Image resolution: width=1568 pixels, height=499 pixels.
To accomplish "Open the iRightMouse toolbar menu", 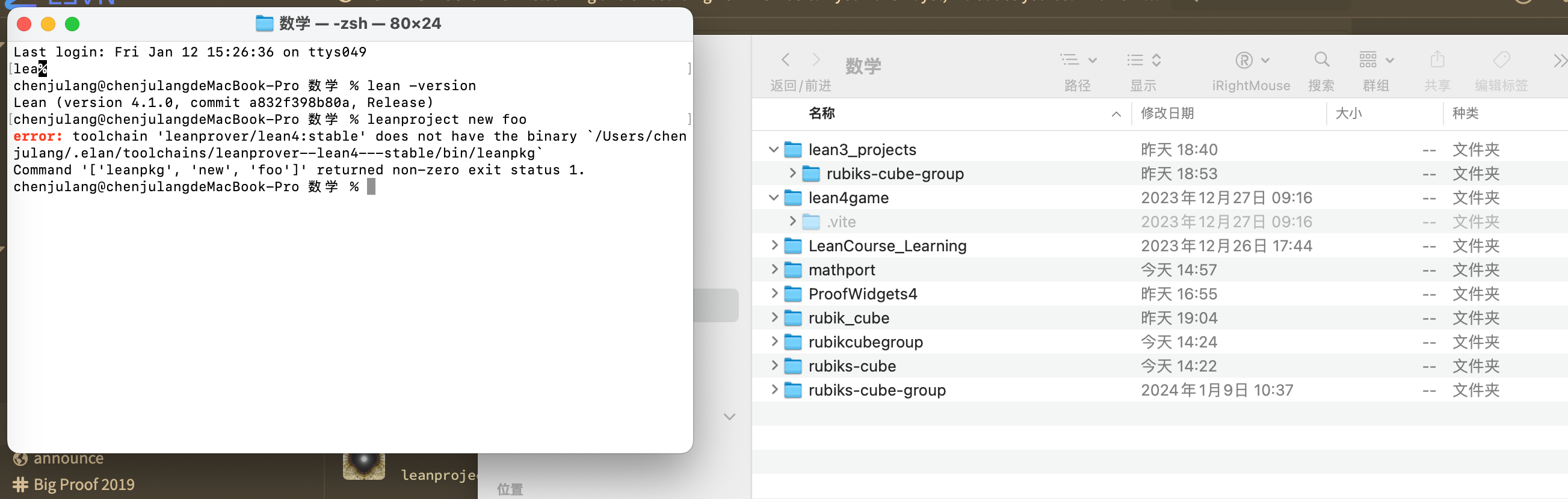I will coord(1252,60).
